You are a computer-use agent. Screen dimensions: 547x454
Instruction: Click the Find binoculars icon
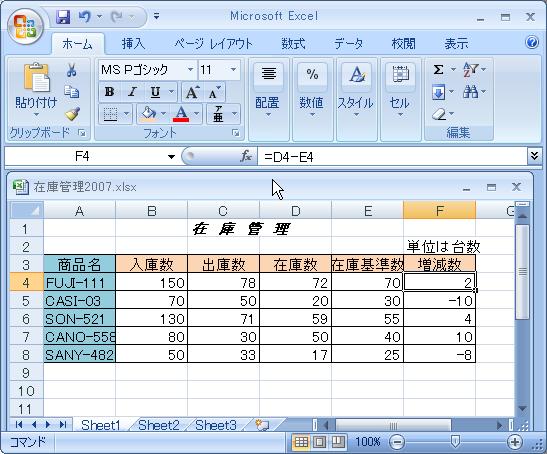471,92
